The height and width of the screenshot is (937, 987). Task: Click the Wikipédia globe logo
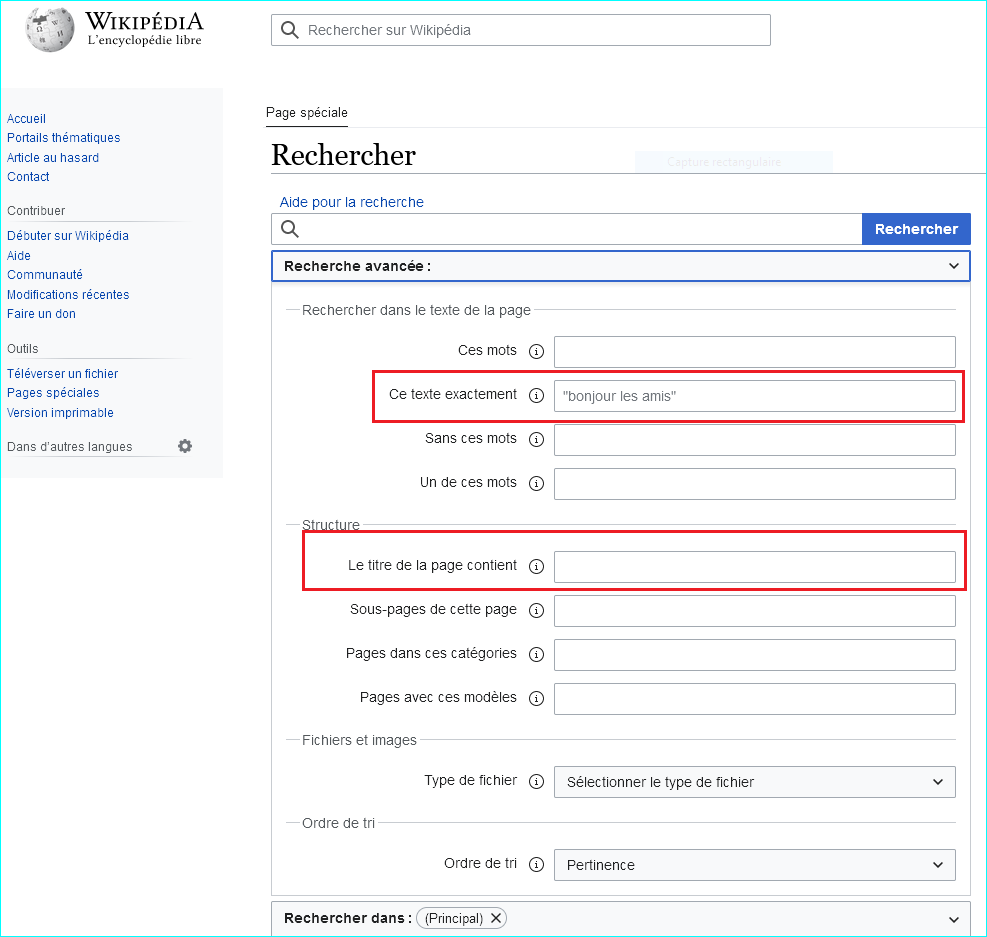[x=50, y=30]
